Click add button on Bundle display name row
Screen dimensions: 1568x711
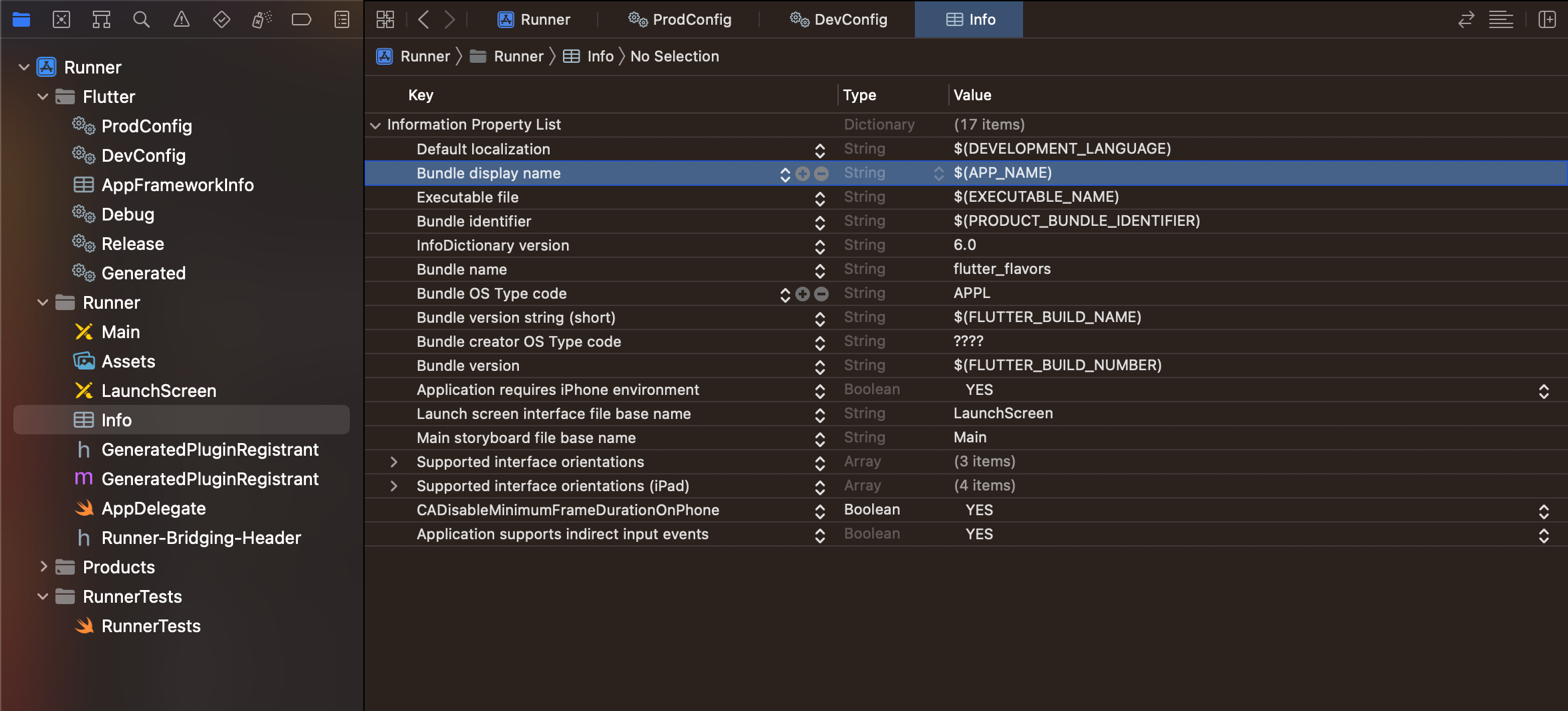[x=803, y=174]
